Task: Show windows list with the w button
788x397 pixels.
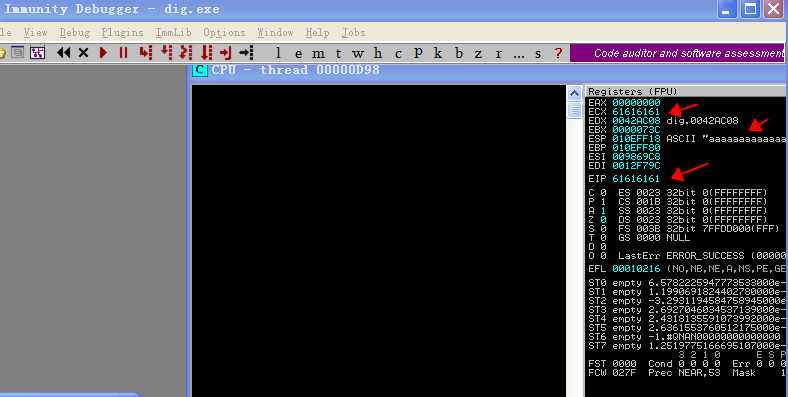Action: click(357, 53)
